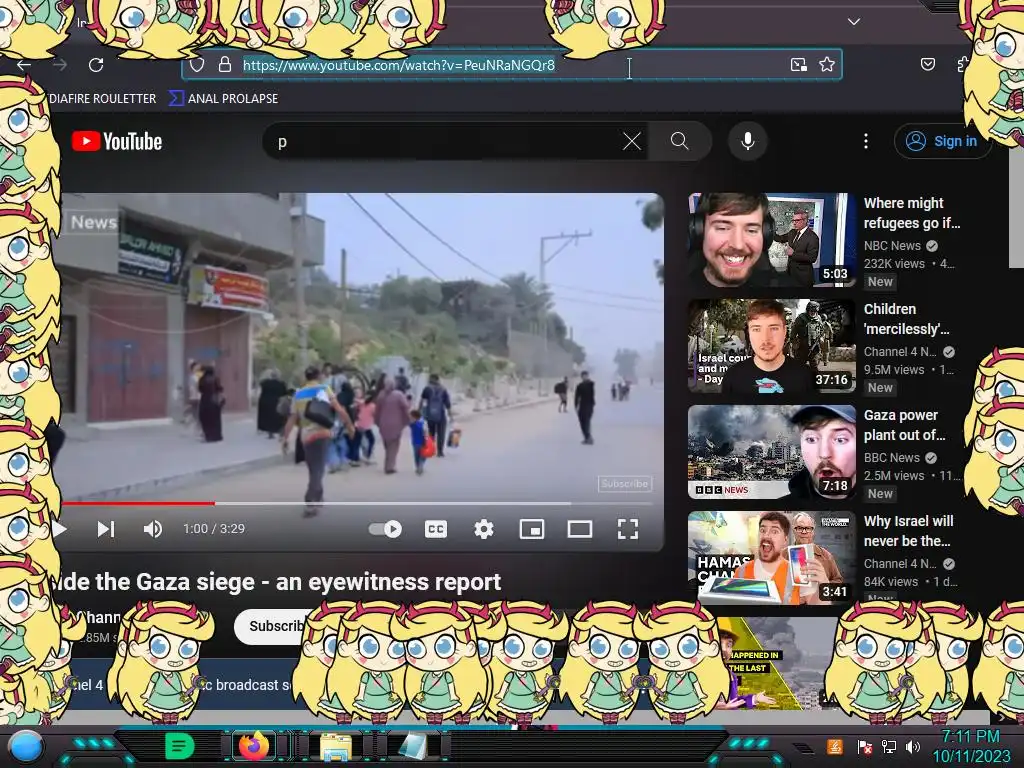Viewport: 1024px width, 768px height.
Task: Start voice search with the microphone
Action: coord(748,141)
